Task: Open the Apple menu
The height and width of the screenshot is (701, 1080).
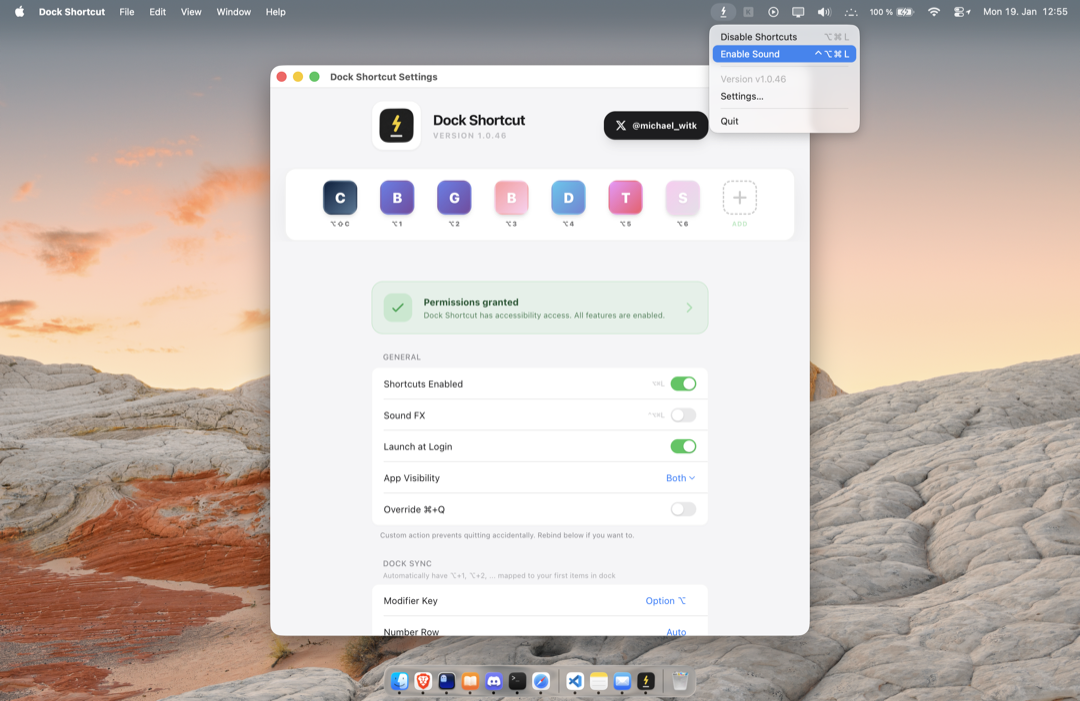Action: pos(19,12)
